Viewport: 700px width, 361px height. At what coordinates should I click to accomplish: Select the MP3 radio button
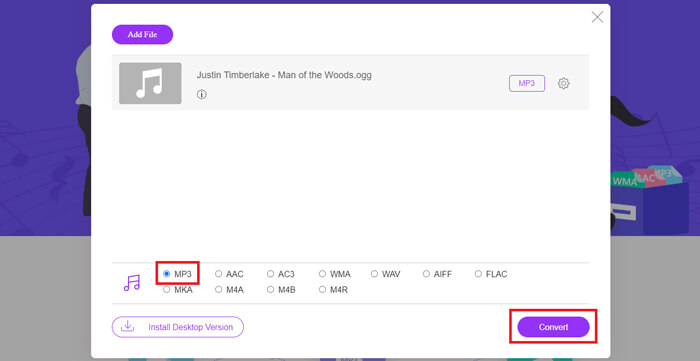coord(167,274)
